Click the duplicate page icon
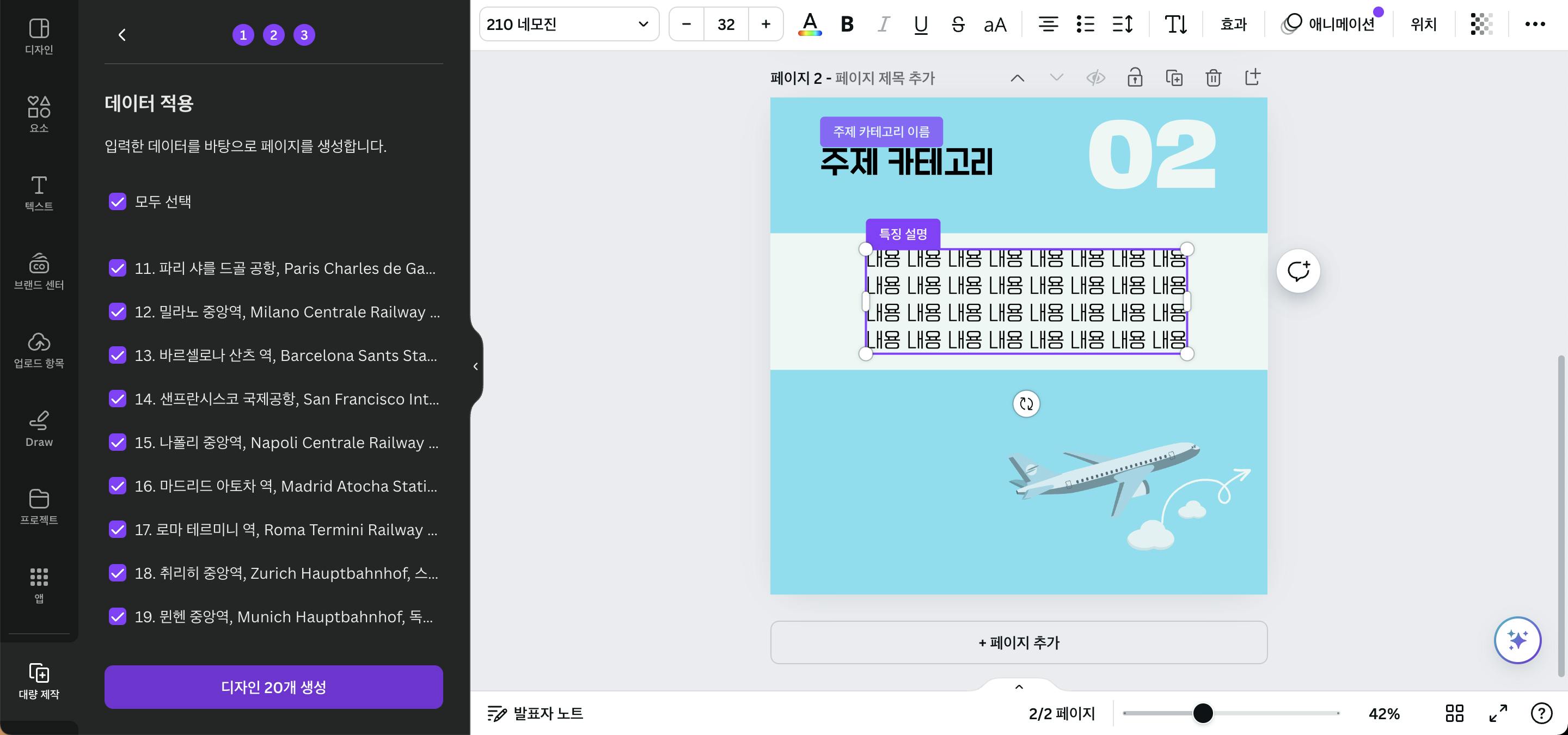This screenshot has width=1568, height=735. [1174, 78]
